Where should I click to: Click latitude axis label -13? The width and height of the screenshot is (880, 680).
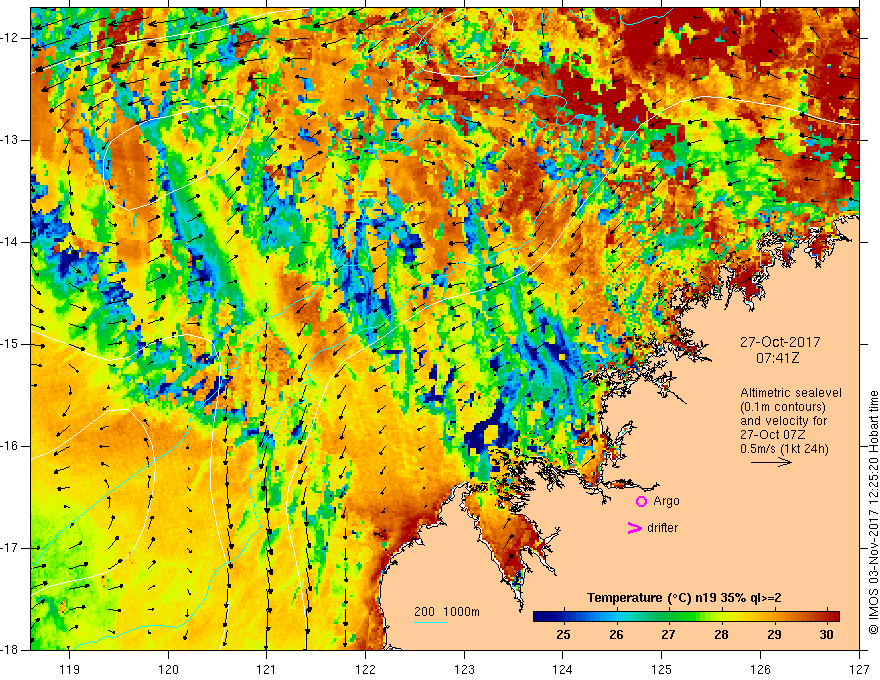click(11, 140)
